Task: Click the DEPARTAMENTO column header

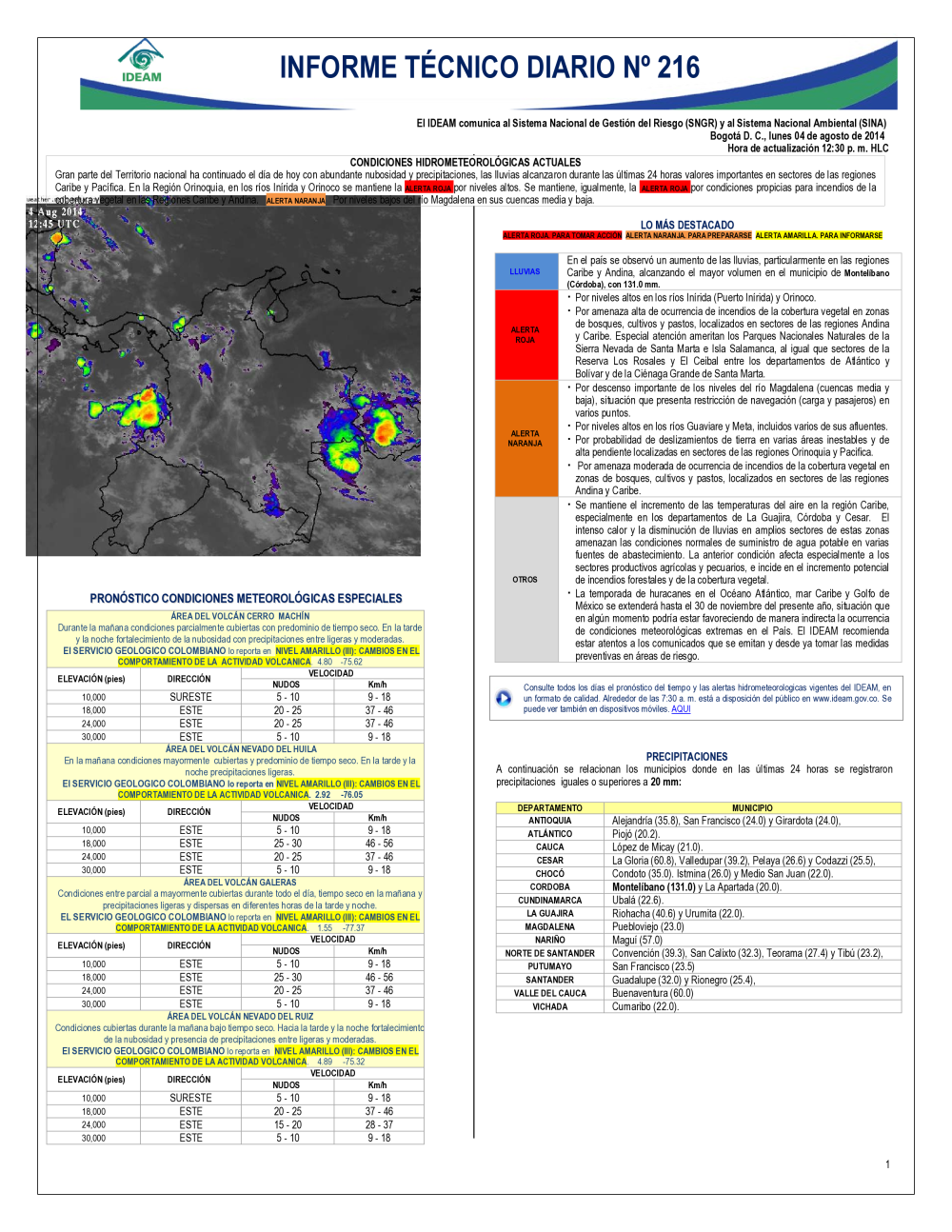Action: [549, 807]
